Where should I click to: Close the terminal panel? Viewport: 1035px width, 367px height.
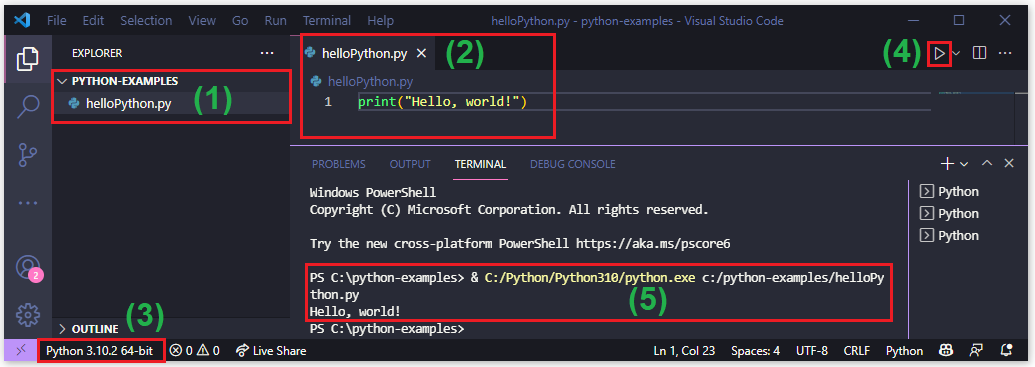pyautogui.click(x=1009, y=163)
